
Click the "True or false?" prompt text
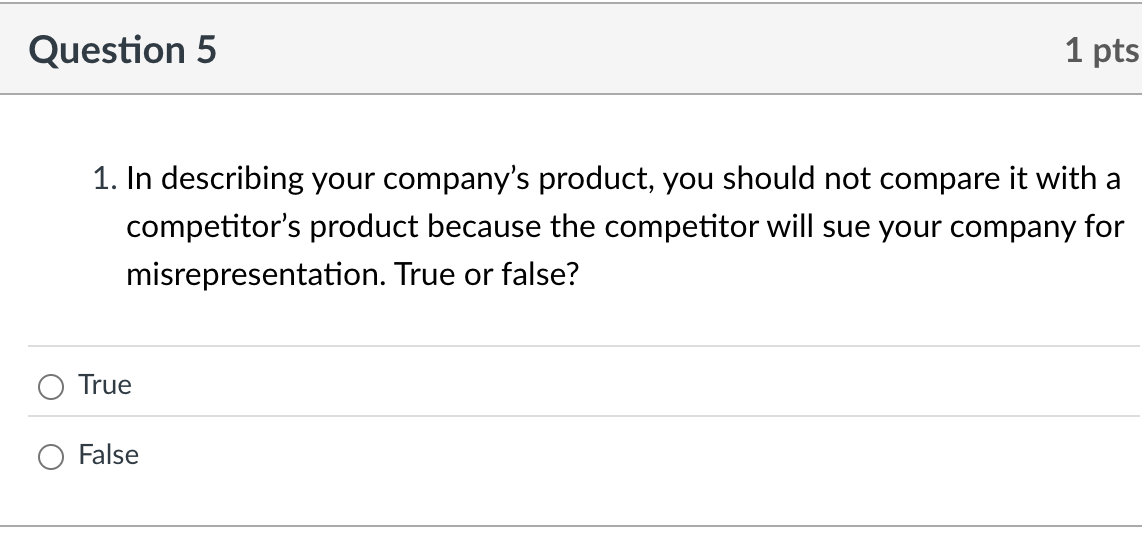click(487, 274)
